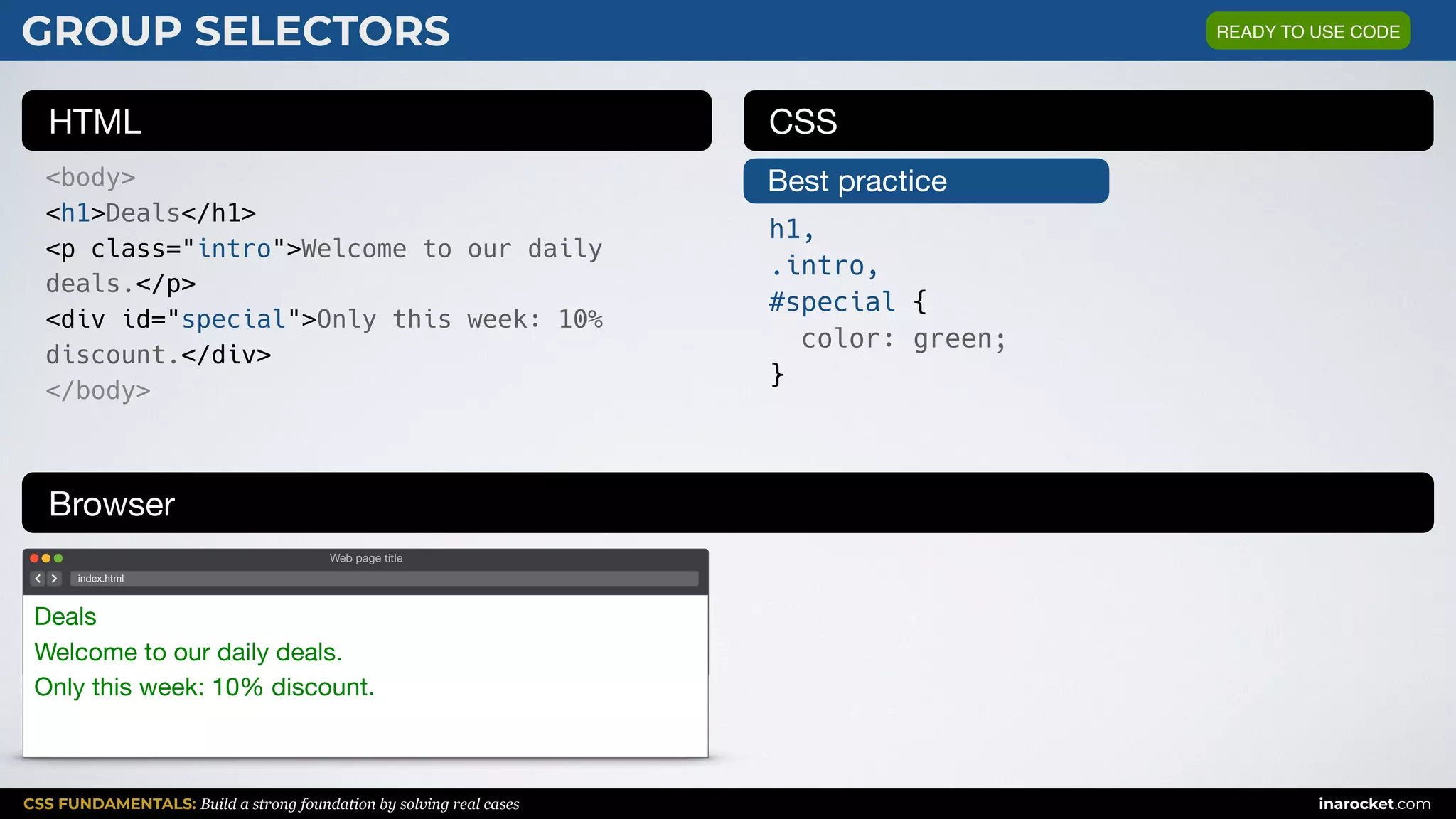Image resolution: width=1456 pixels, height=819 pixels.
Task: Click the HTML panel header
Action: click(x=367, y=120)
